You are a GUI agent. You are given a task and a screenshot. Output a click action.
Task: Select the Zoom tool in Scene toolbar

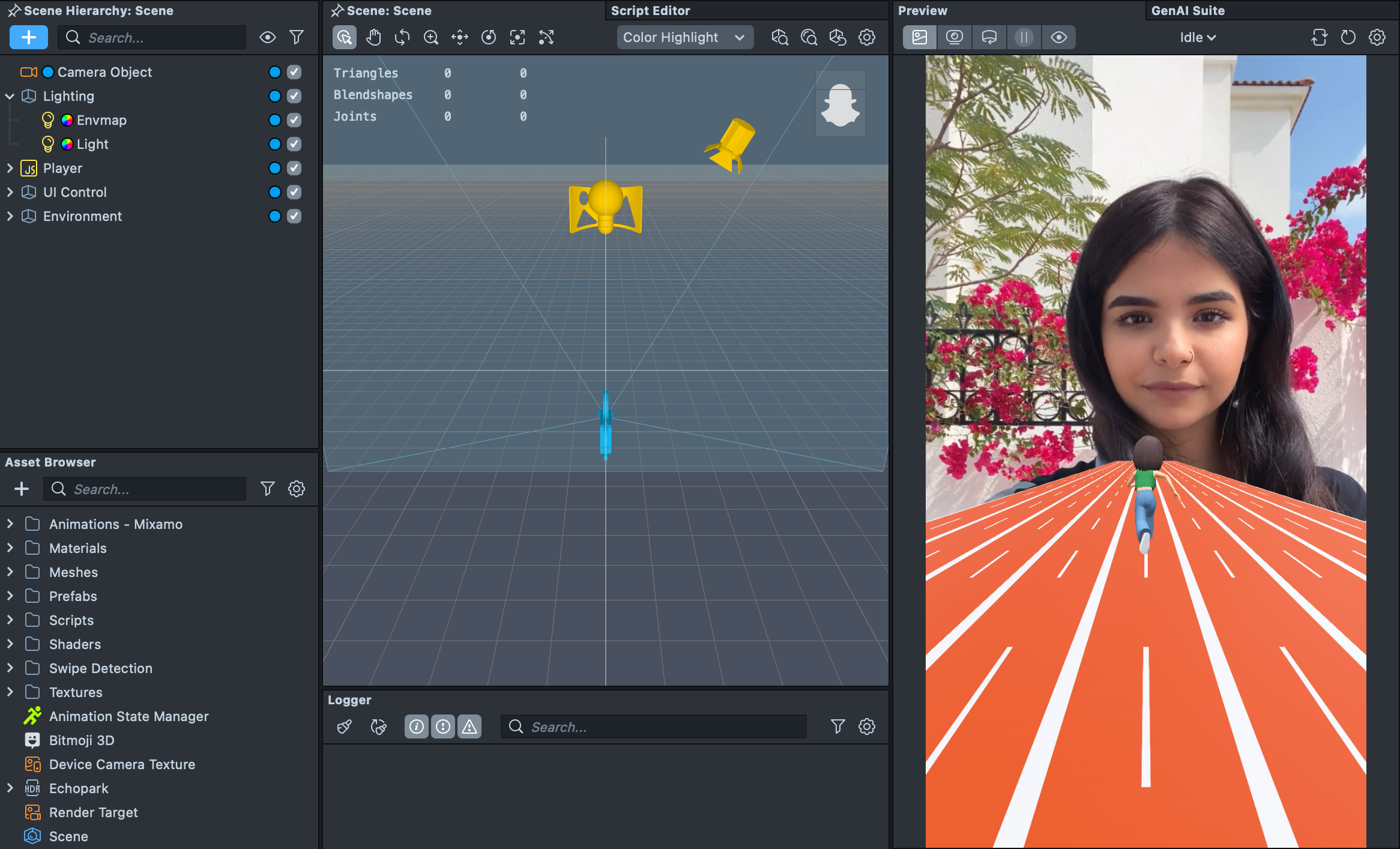431,37
